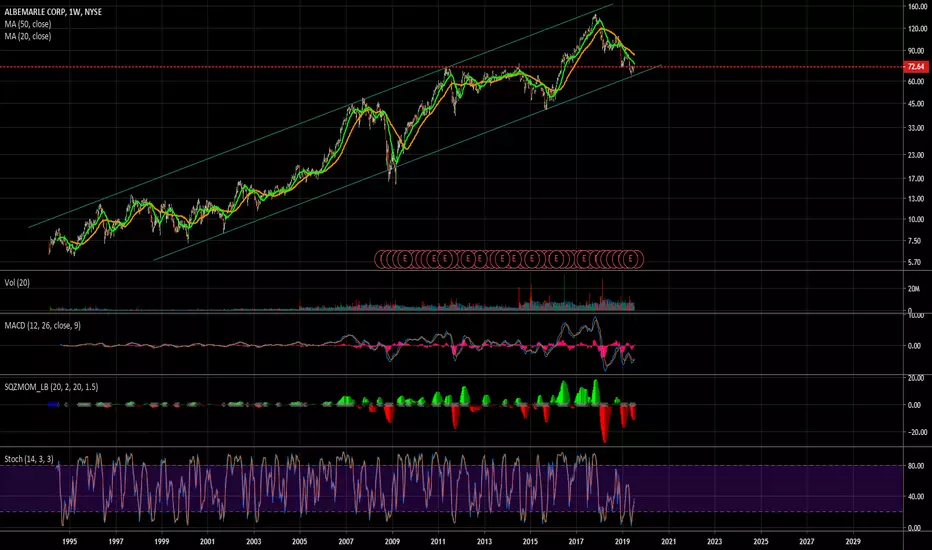Click the 2019 label on time axis
932x550 pixels.
click(622, 542)
